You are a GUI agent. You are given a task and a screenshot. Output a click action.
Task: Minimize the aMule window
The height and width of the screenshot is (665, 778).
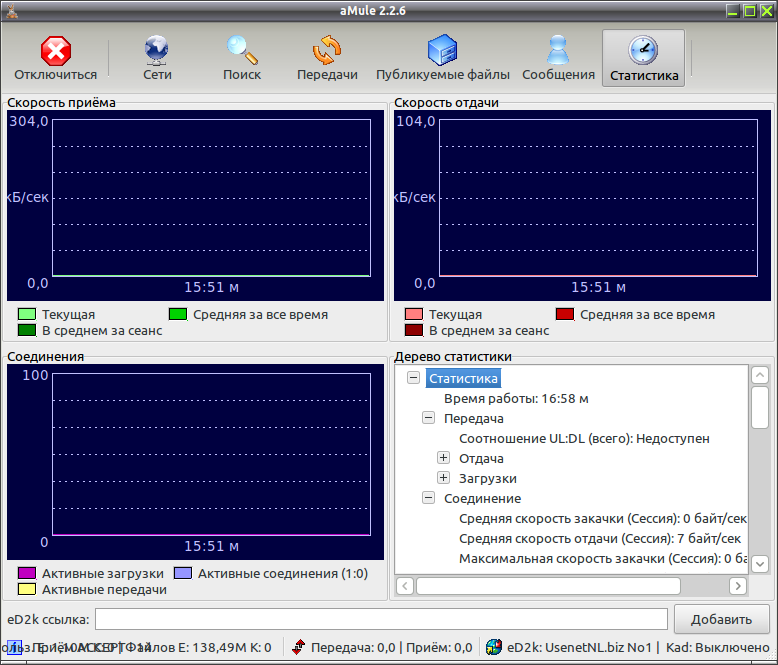[733, 10]
